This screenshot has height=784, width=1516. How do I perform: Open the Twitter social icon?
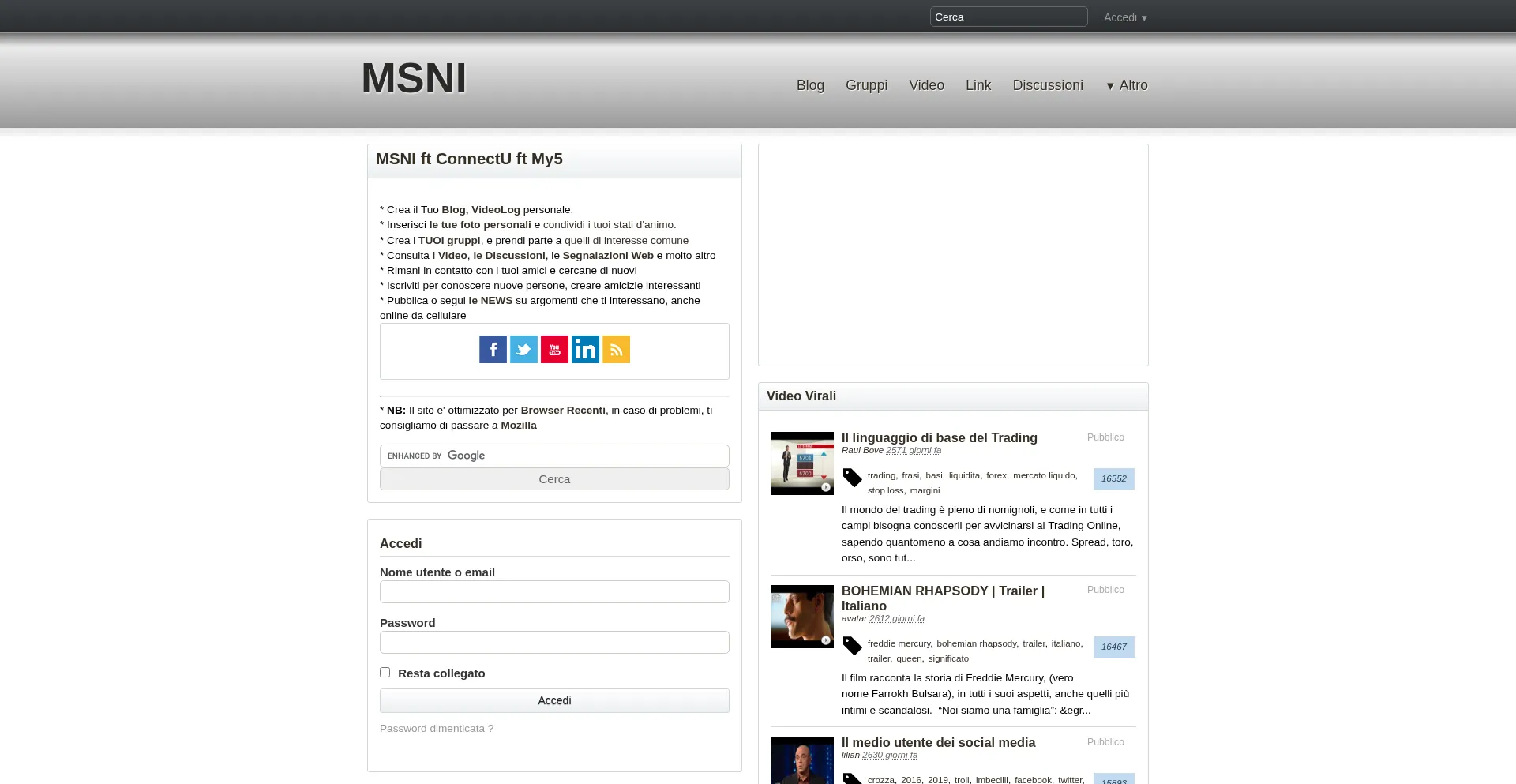click(523, 349)
